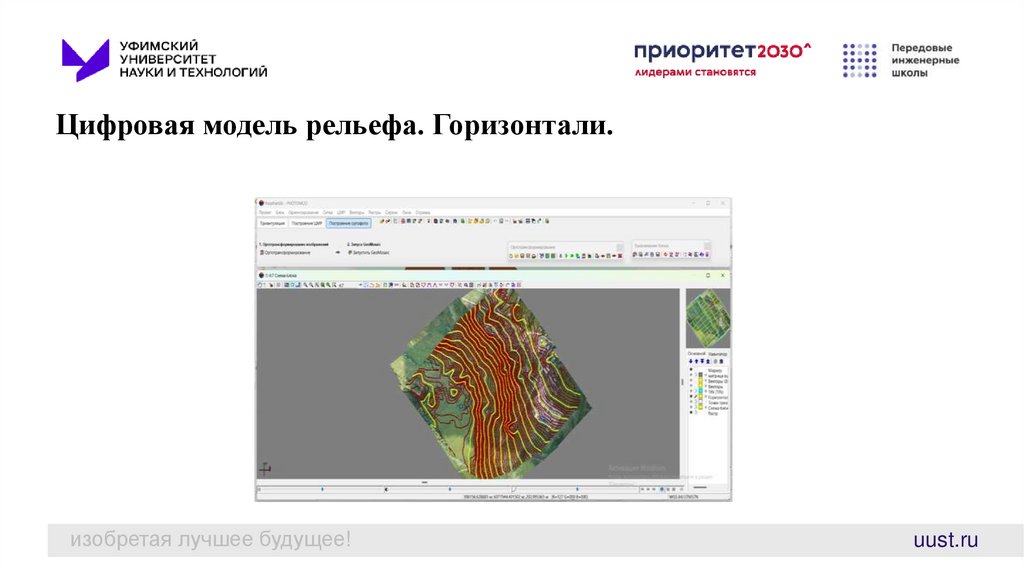This screenshot has width=1024, height=574.
Task: Toggle visibility of the Маркер layer
Action: [691, 370]
